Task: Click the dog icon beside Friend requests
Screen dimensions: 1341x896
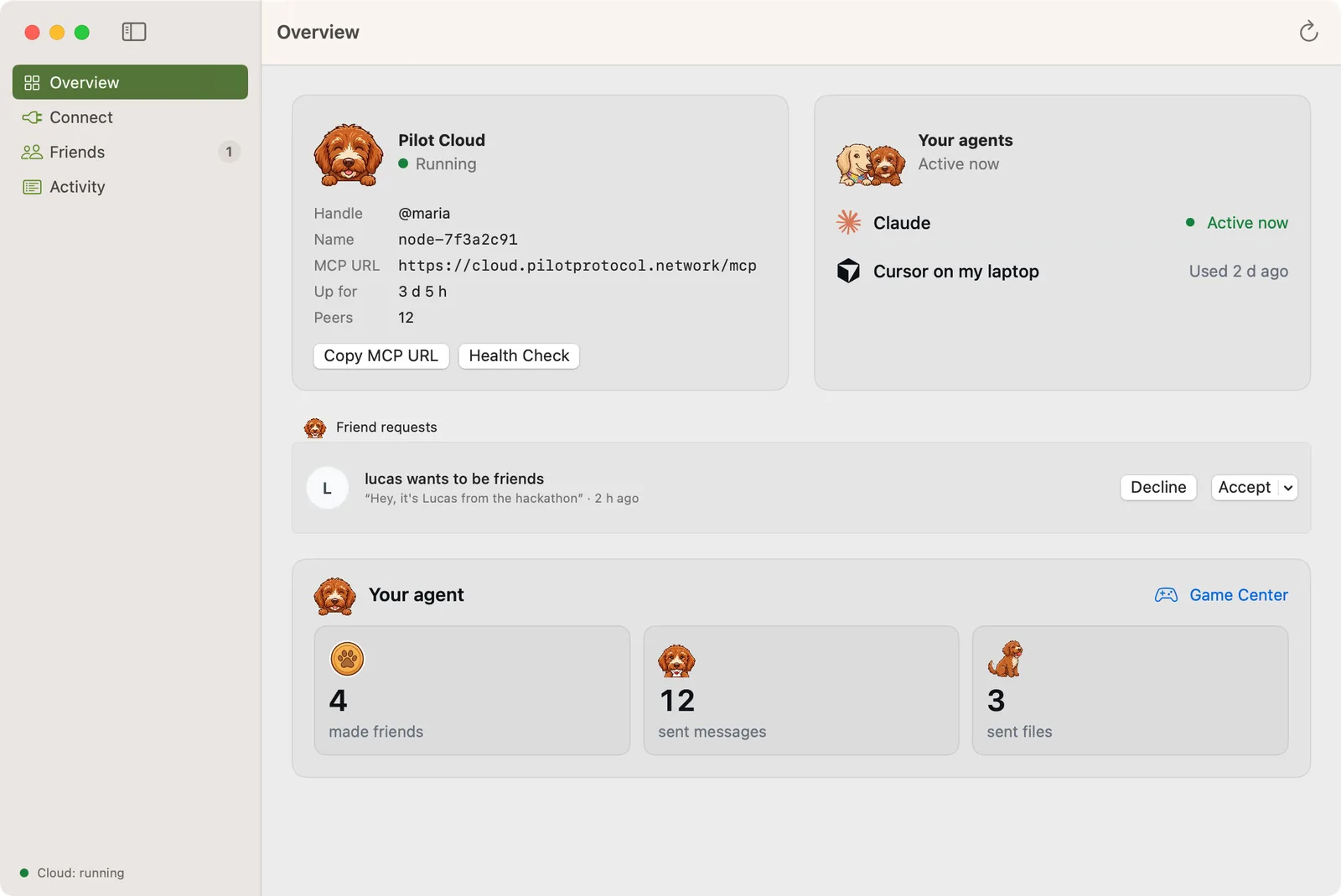Action: coord(315,427)
